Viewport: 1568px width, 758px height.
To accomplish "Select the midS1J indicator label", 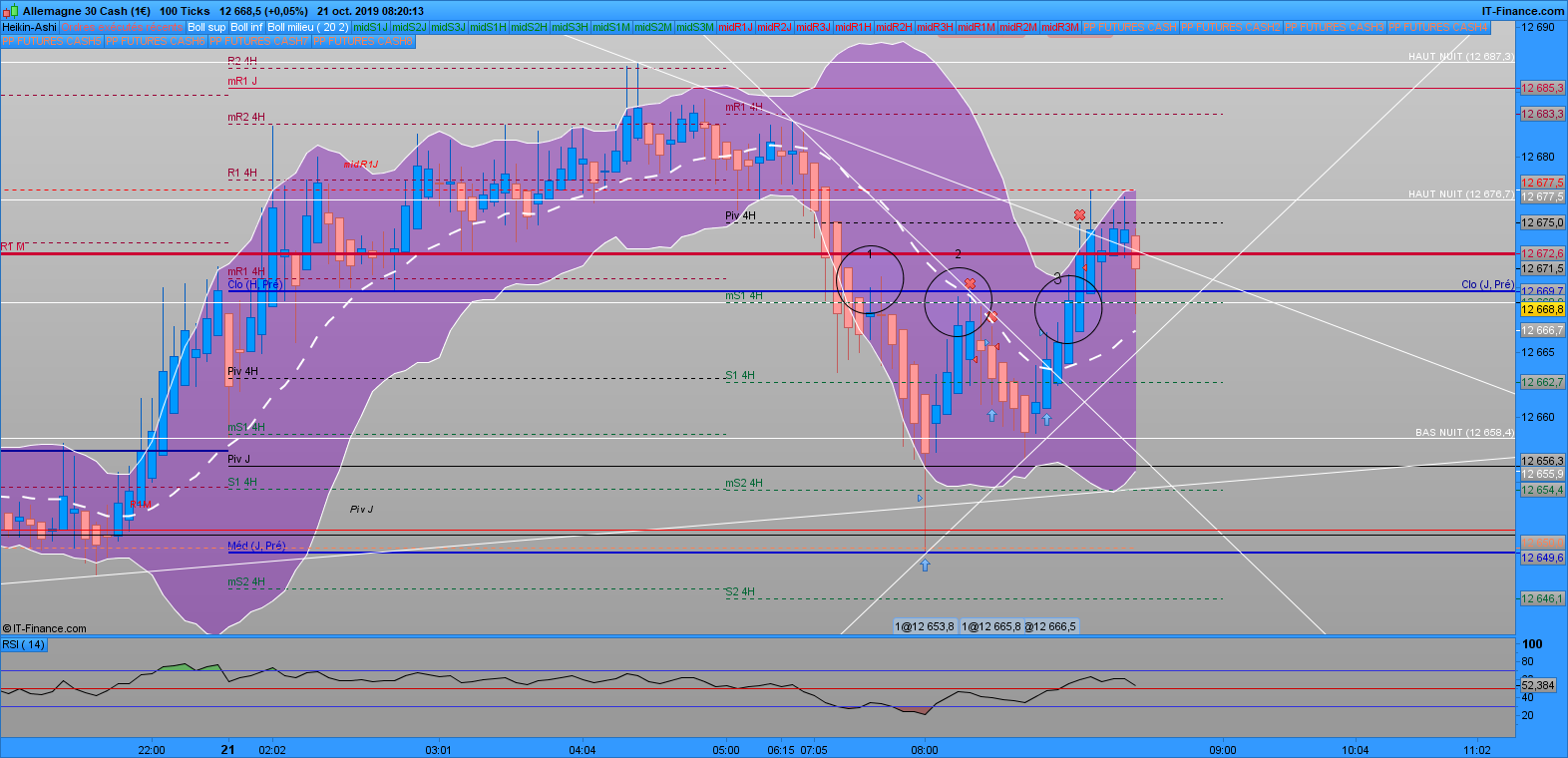I will coord(370,27).
